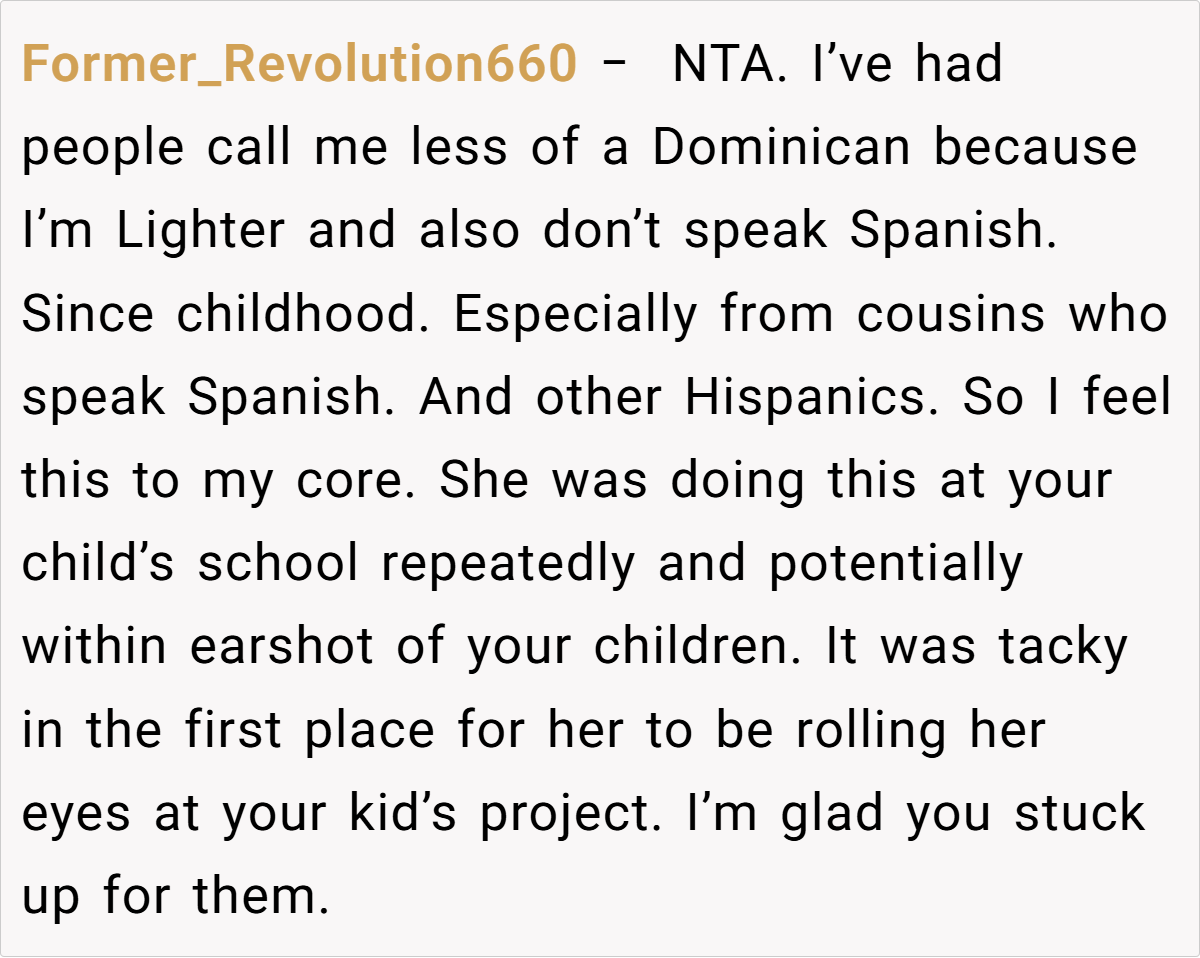1200x958 pixels.
Task: Select the word "Lighter" in the text
Action: (200, 232)
